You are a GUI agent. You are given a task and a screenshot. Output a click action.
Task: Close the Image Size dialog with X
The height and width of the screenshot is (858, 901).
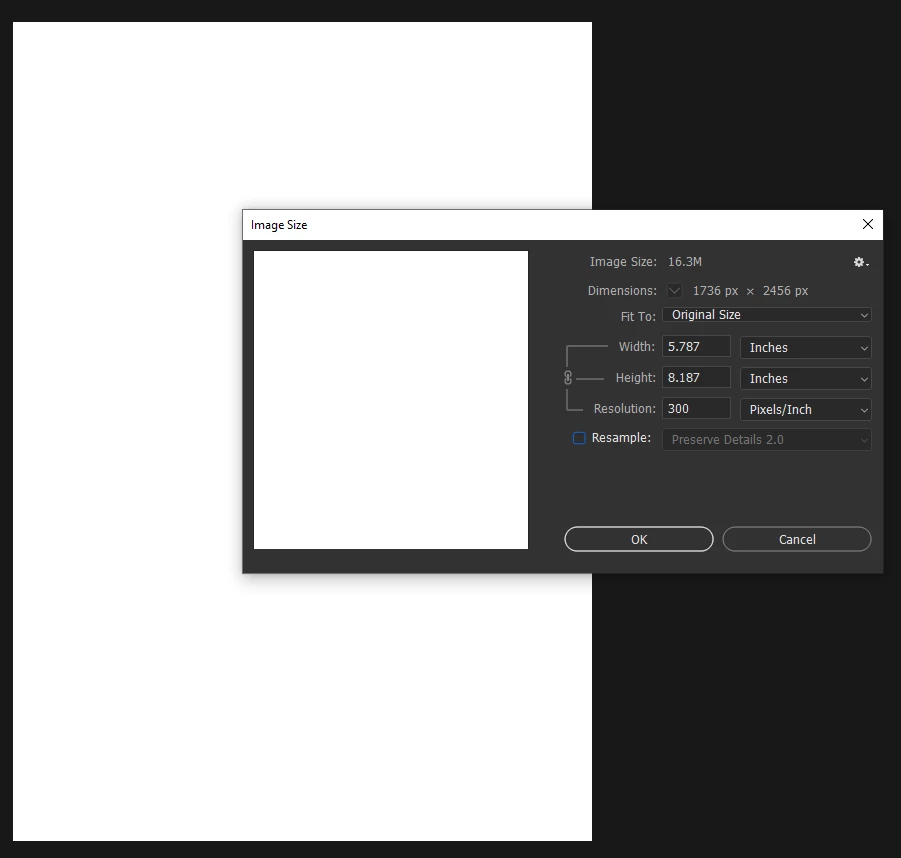click(x=868, y=224)
